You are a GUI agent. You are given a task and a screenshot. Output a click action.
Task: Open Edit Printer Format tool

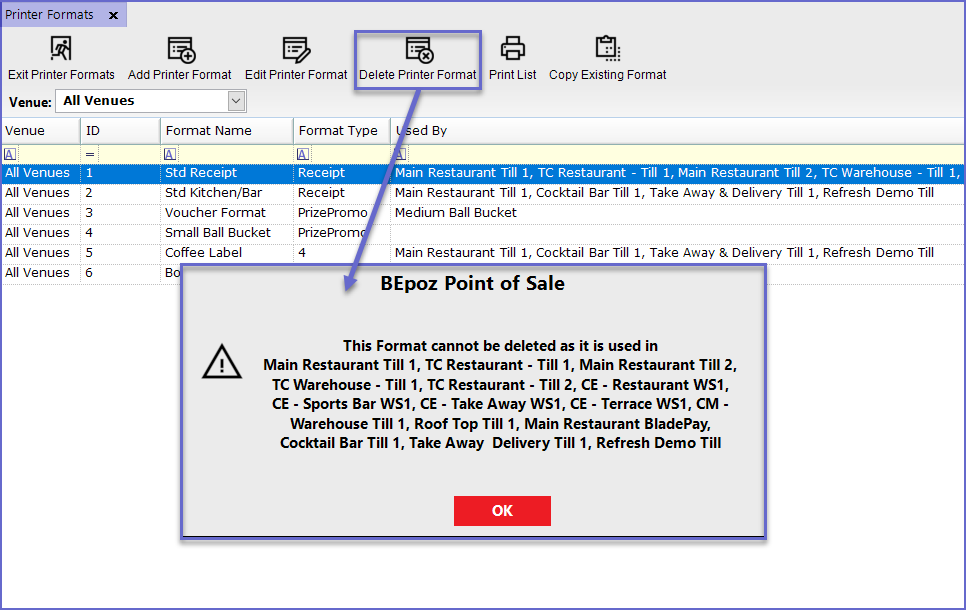(296, 49)
